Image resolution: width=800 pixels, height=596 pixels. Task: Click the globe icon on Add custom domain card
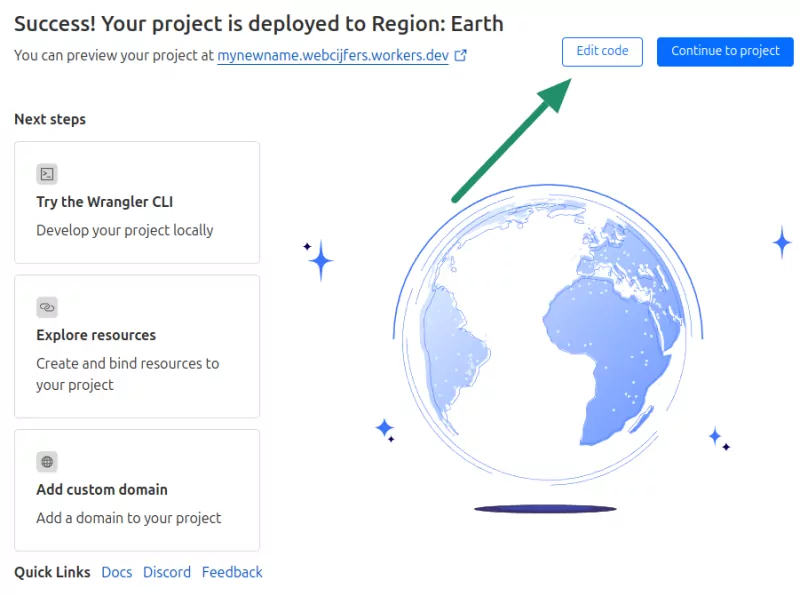click(47, 462)
